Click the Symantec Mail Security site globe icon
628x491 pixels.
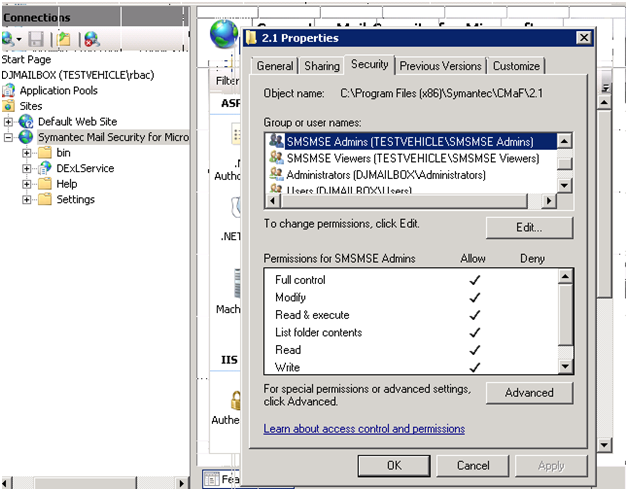coord(26,137)
